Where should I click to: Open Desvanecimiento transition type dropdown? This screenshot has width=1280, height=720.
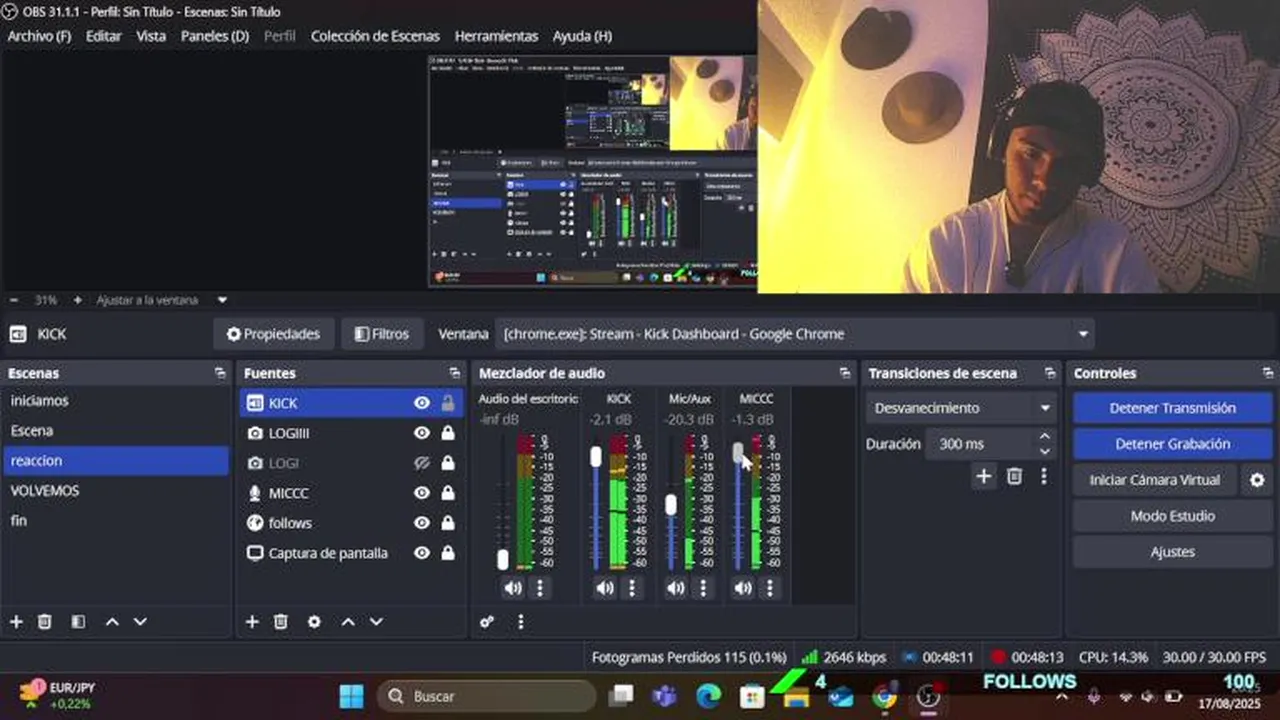(x=961, y=408)
